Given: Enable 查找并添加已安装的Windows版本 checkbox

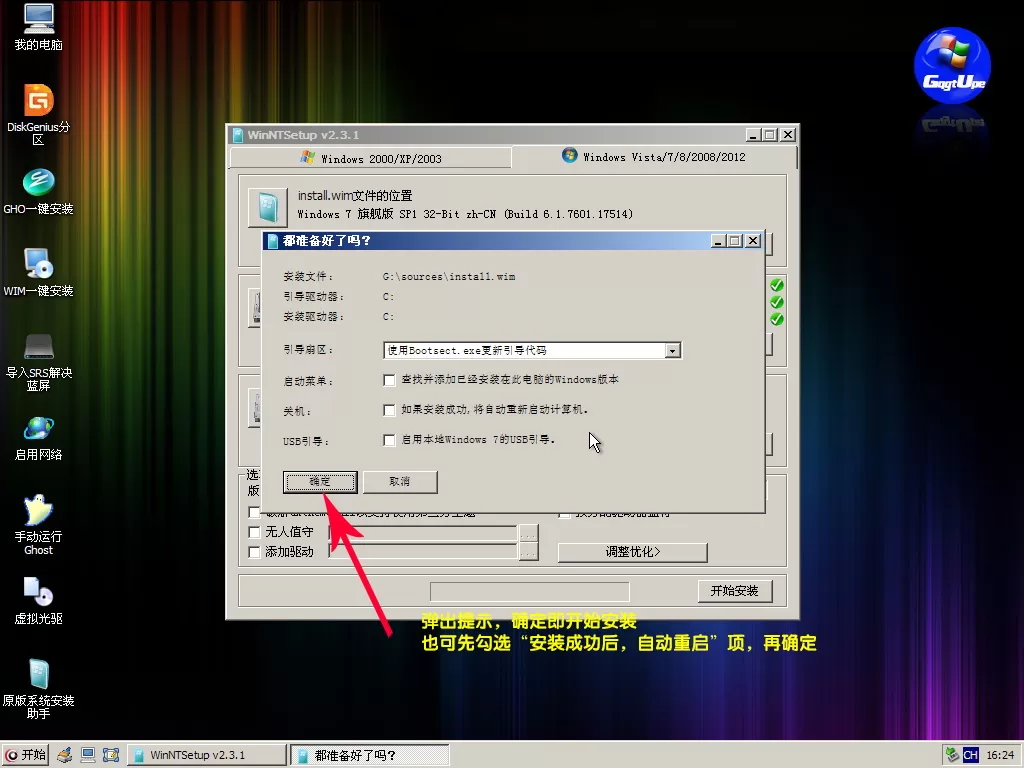Looking at the screenshot, I should point(390,380).
